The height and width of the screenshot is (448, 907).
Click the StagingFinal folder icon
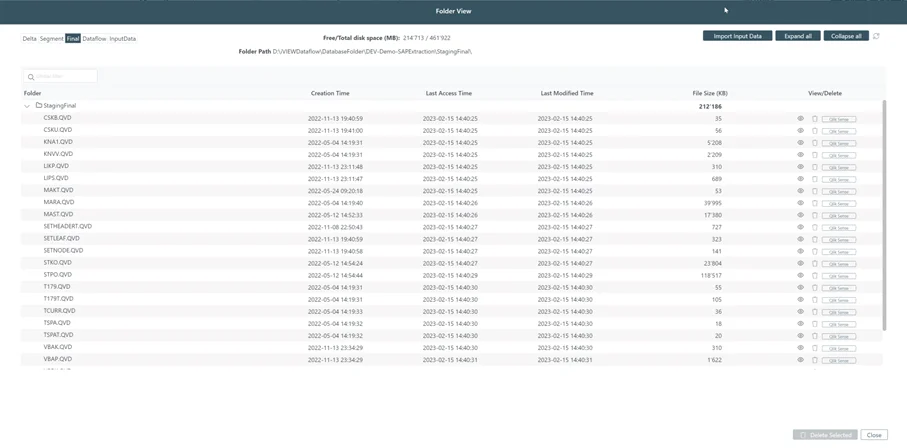click(x=39, y=105)
